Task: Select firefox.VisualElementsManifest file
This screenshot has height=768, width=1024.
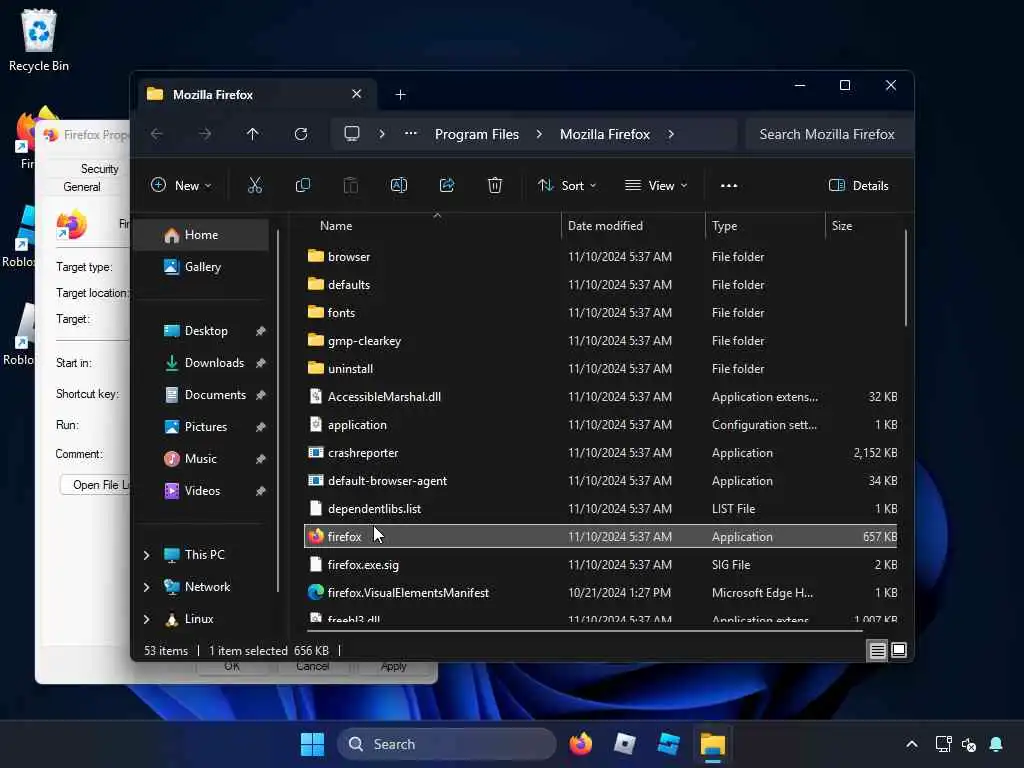Action: tap(600, 592)
